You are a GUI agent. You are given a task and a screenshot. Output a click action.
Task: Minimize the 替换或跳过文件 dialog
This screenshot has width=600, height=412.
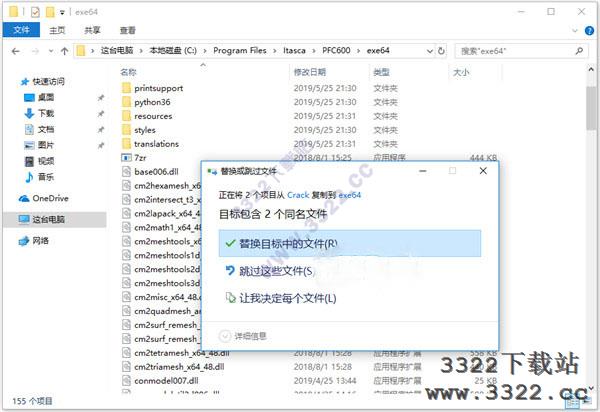[x=423, y=171]
